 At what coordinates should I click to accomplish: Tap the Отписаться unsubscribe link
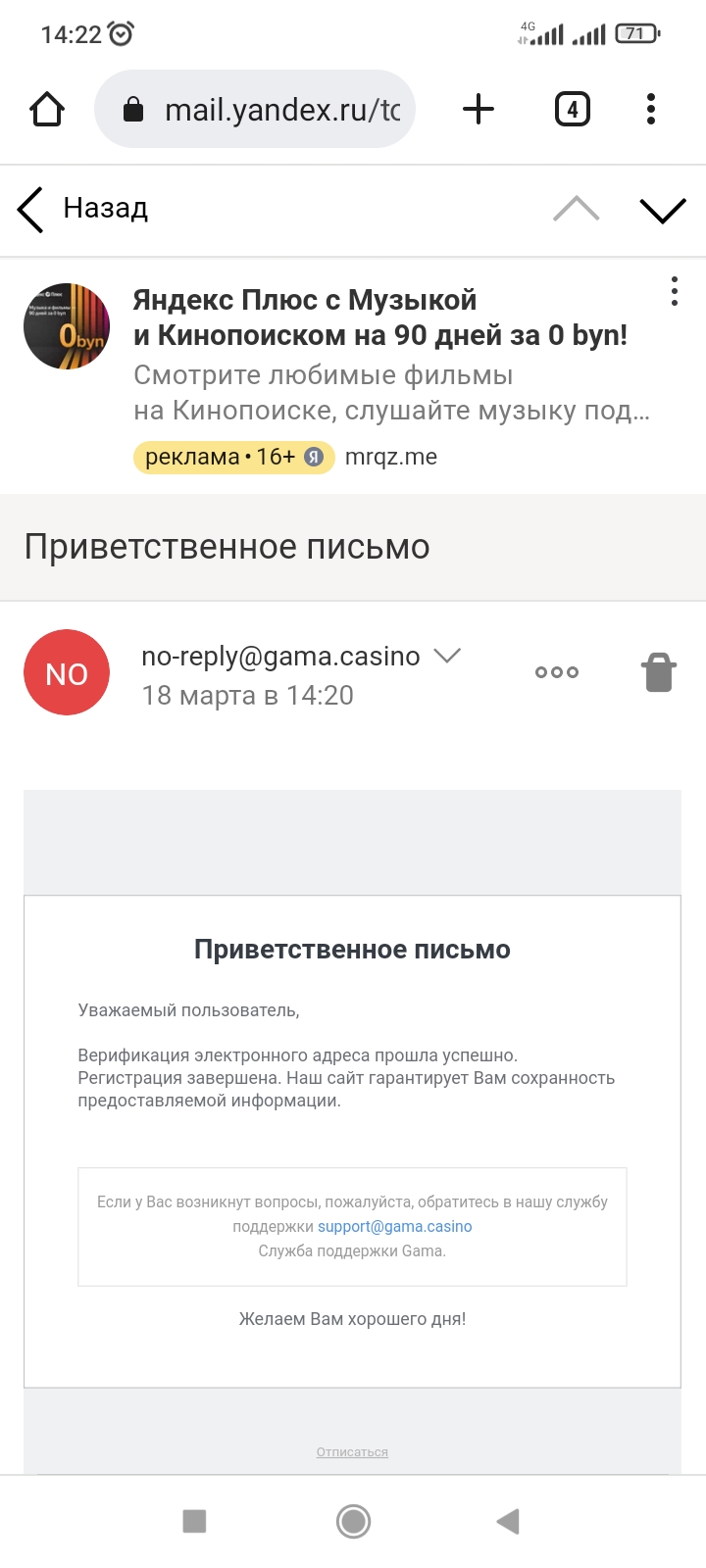click(352, 1451)
